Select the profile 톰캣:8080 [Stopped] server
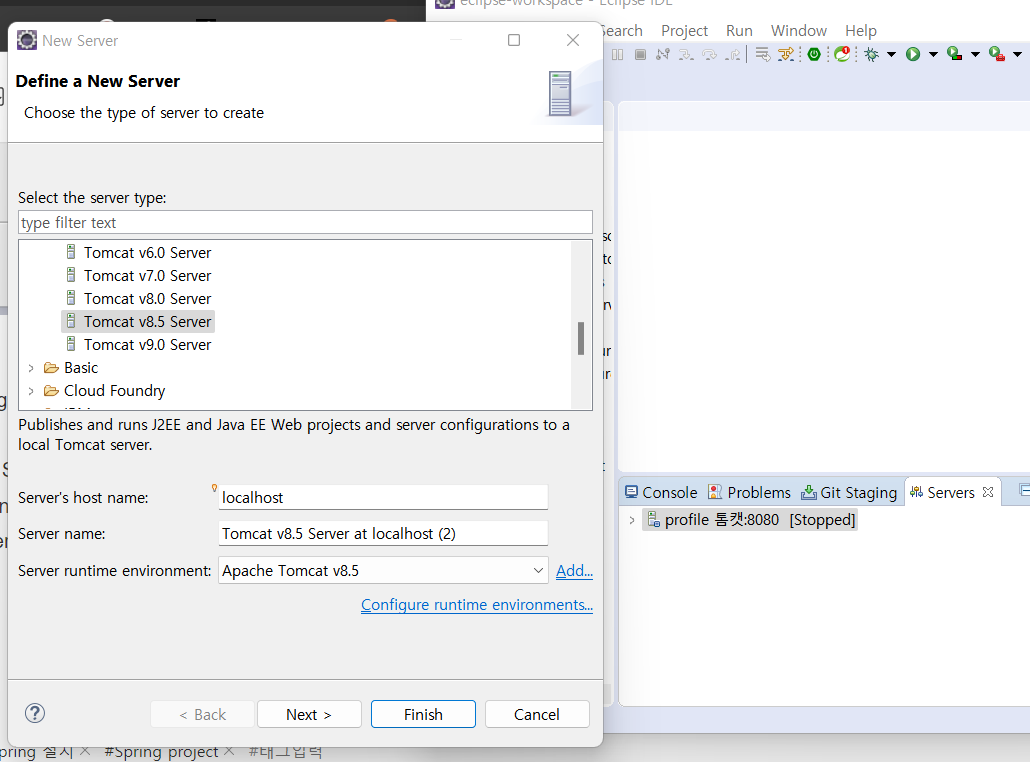 [750, 520]
